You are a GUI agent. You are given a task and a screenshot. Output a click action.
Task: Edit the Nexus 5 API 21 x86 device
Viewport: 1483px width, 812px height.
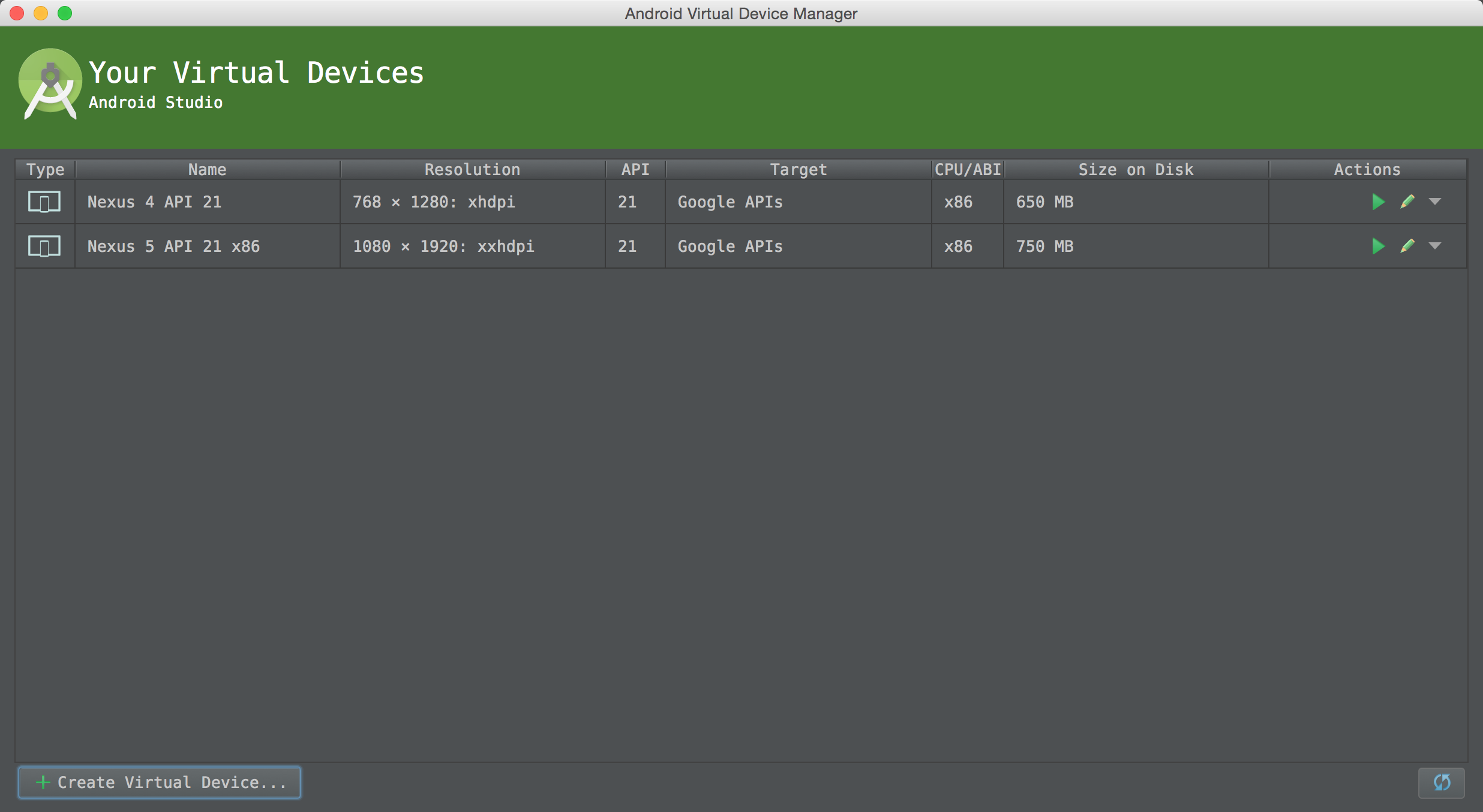(x=1407, y=246)
